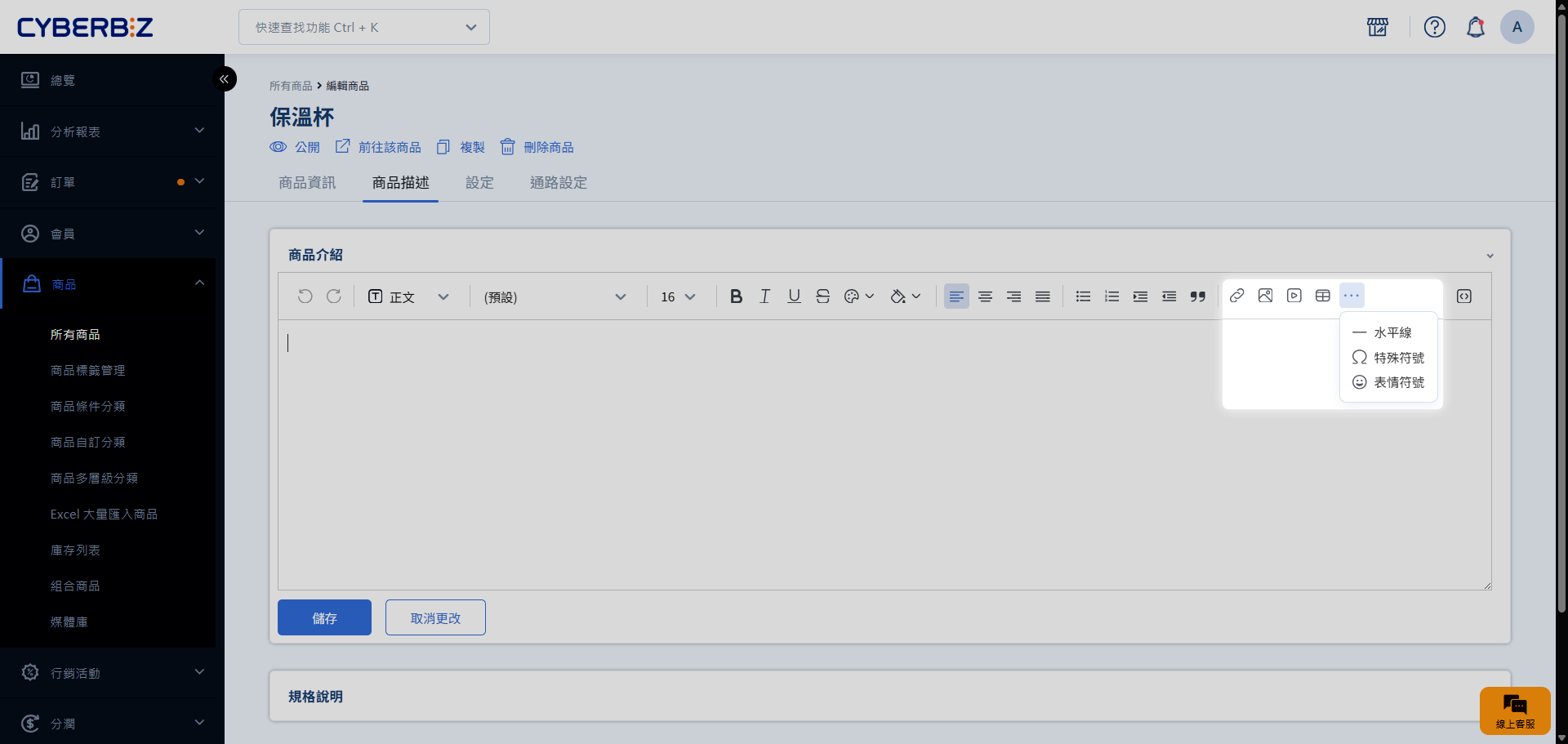Toggle italic formatting

pos(764,296)
